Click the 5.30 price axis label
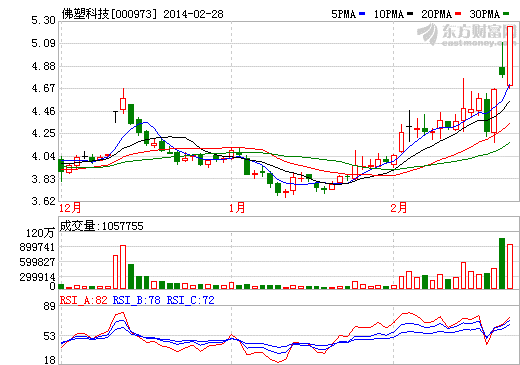 43,21
